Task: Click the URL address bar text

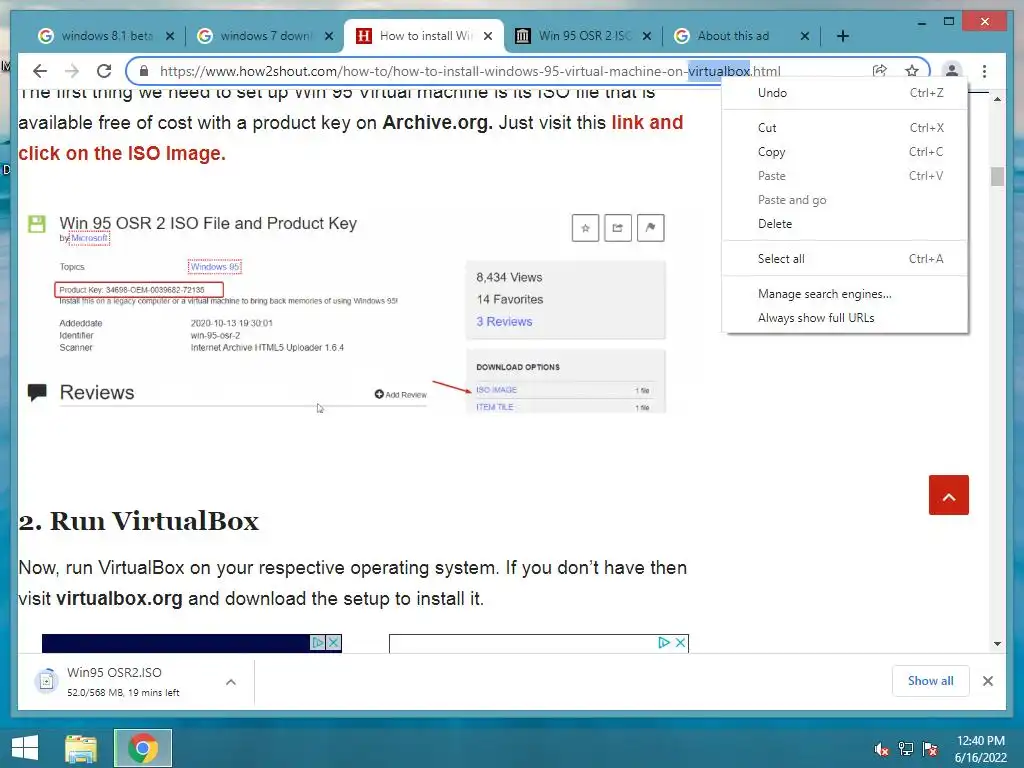Action: [x=470, y=71]
